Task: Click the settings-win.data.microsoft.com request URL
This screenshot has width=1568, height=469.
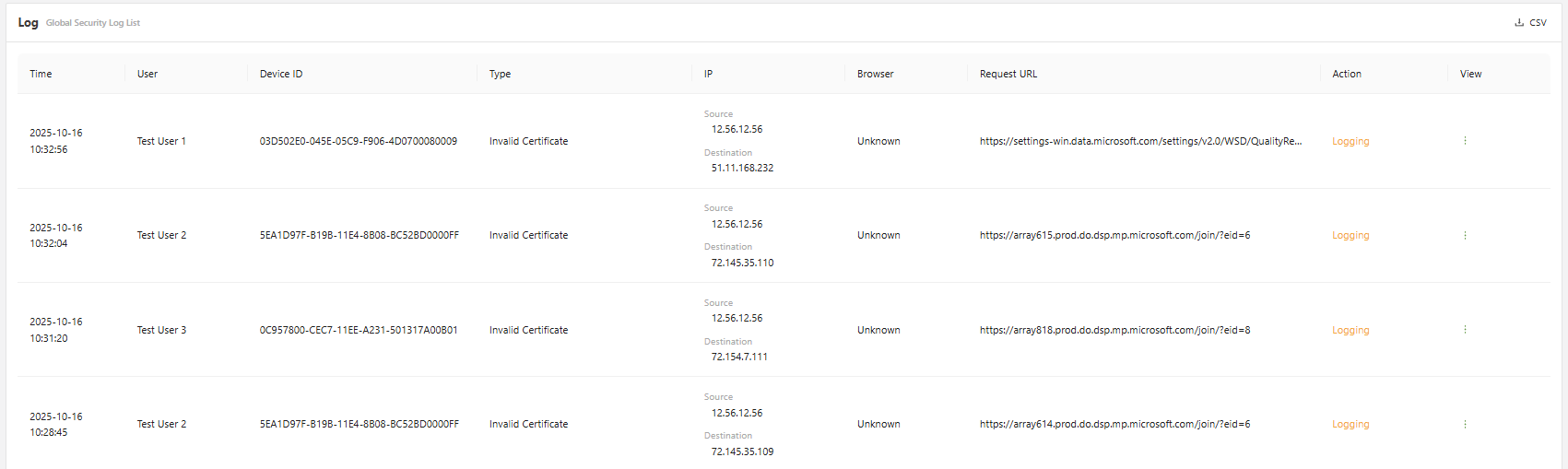Action: (x=1140, y=141)
